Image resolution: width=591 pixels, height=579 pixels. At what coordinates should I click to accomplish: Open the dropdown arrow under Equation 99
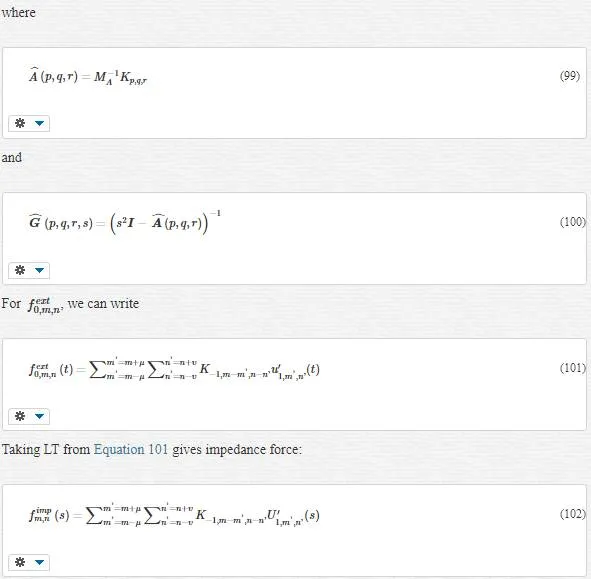point(39,123)
